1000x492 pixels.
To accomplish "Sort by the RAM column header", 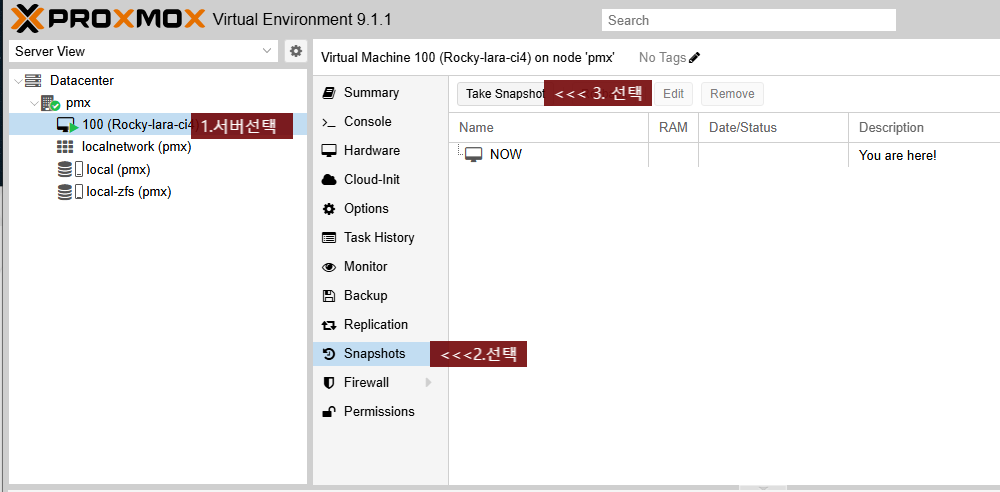I will [x=673, y=128].
